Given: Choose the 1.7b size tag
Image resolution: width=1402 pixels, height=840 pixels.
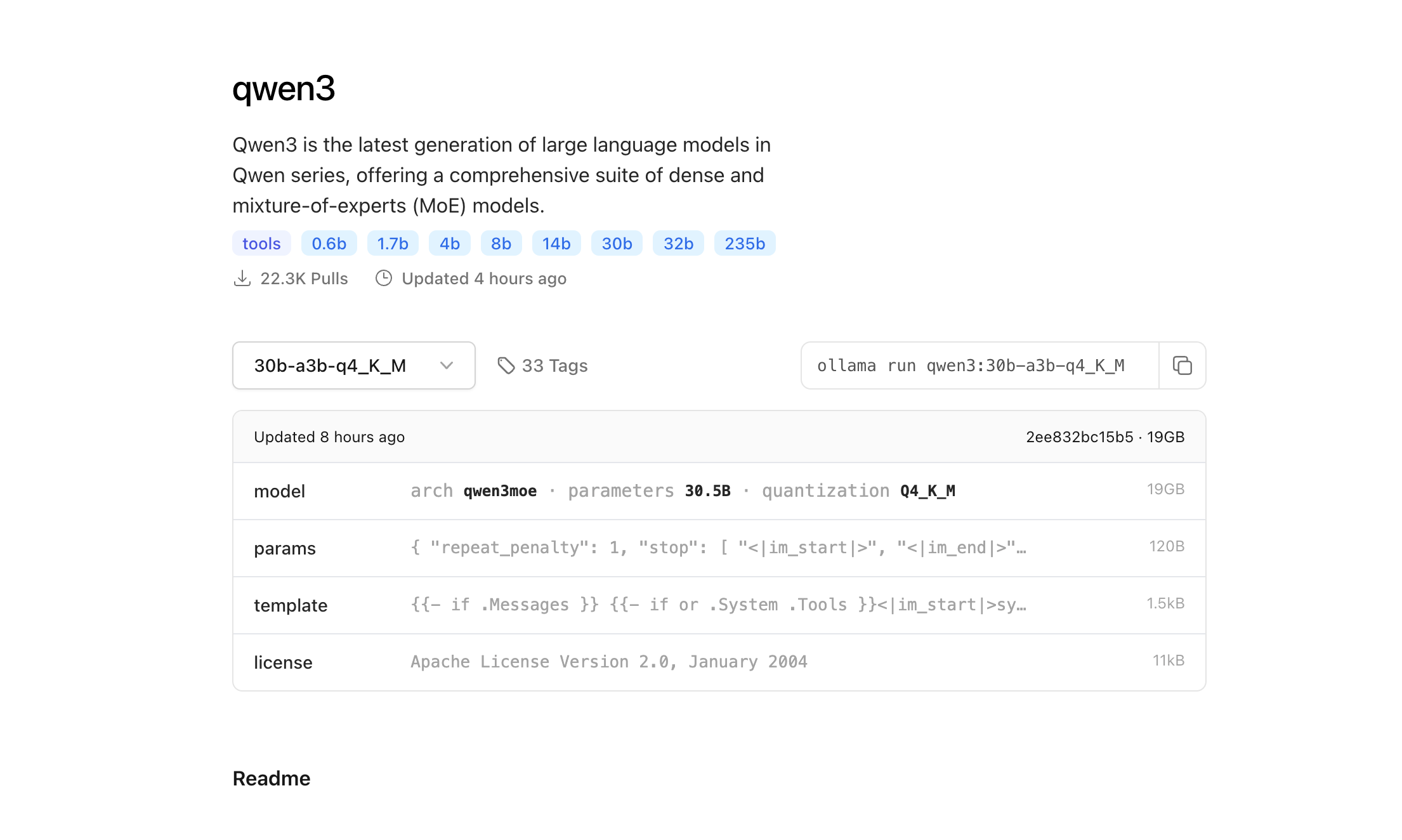Looking at the screenshot, I should coord(393,244).
